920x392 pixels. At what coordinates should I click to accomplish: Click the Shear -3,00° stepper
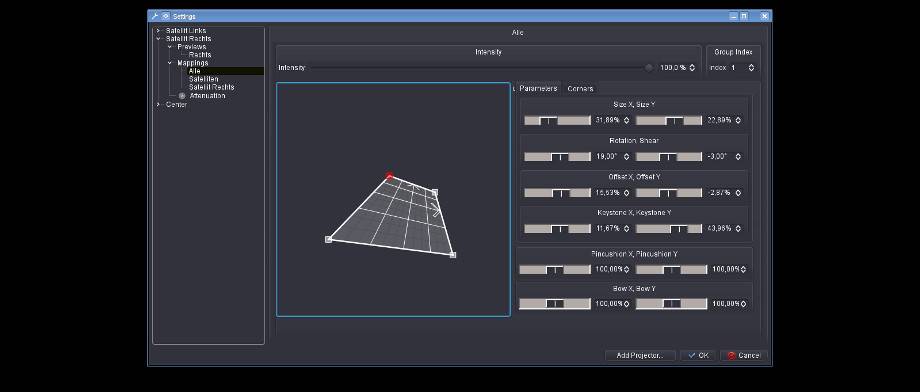coord(738,157)
